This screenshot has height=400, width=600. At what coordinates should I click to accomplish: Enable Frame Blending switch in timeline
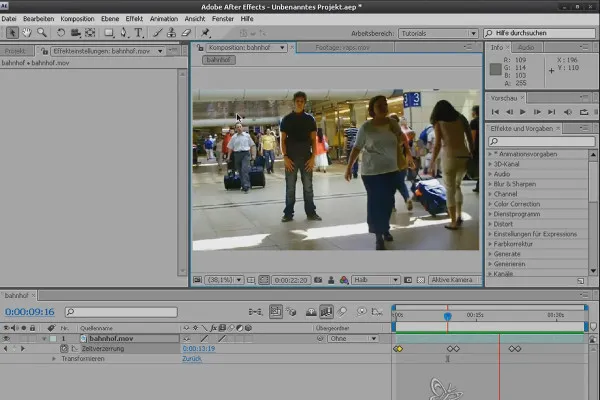point(326,312)
